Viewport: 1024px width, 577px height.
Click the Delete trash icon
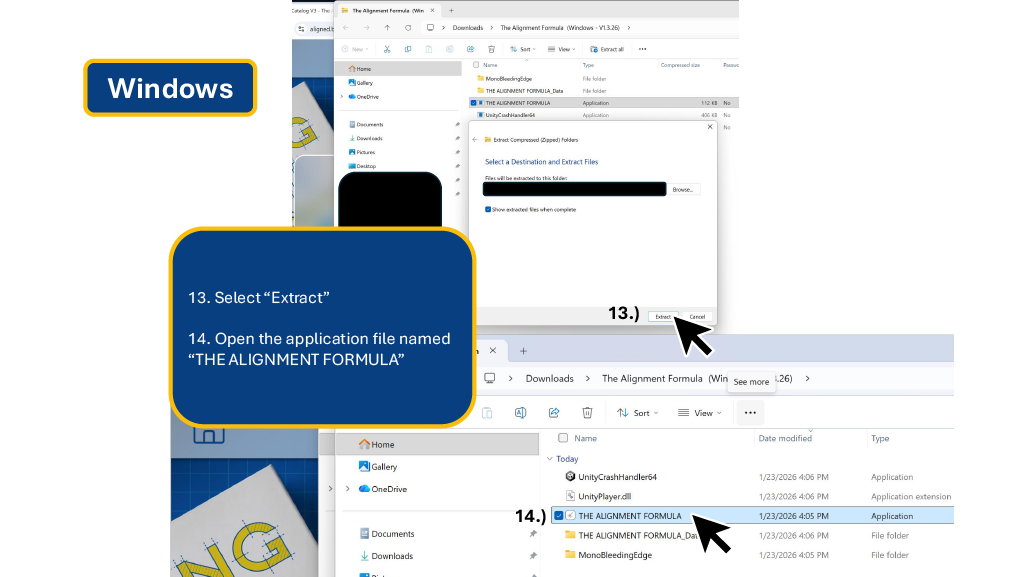[587, 412]
